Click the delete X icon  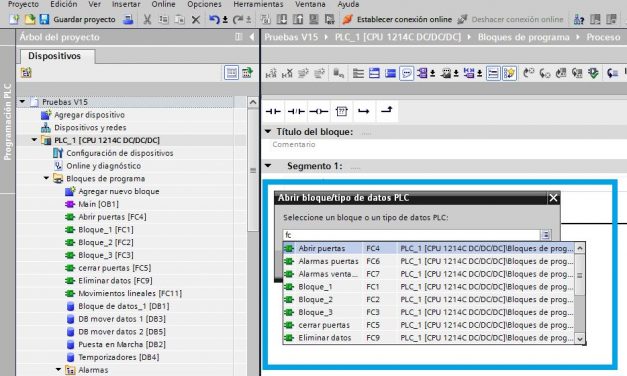pos(196,19)
